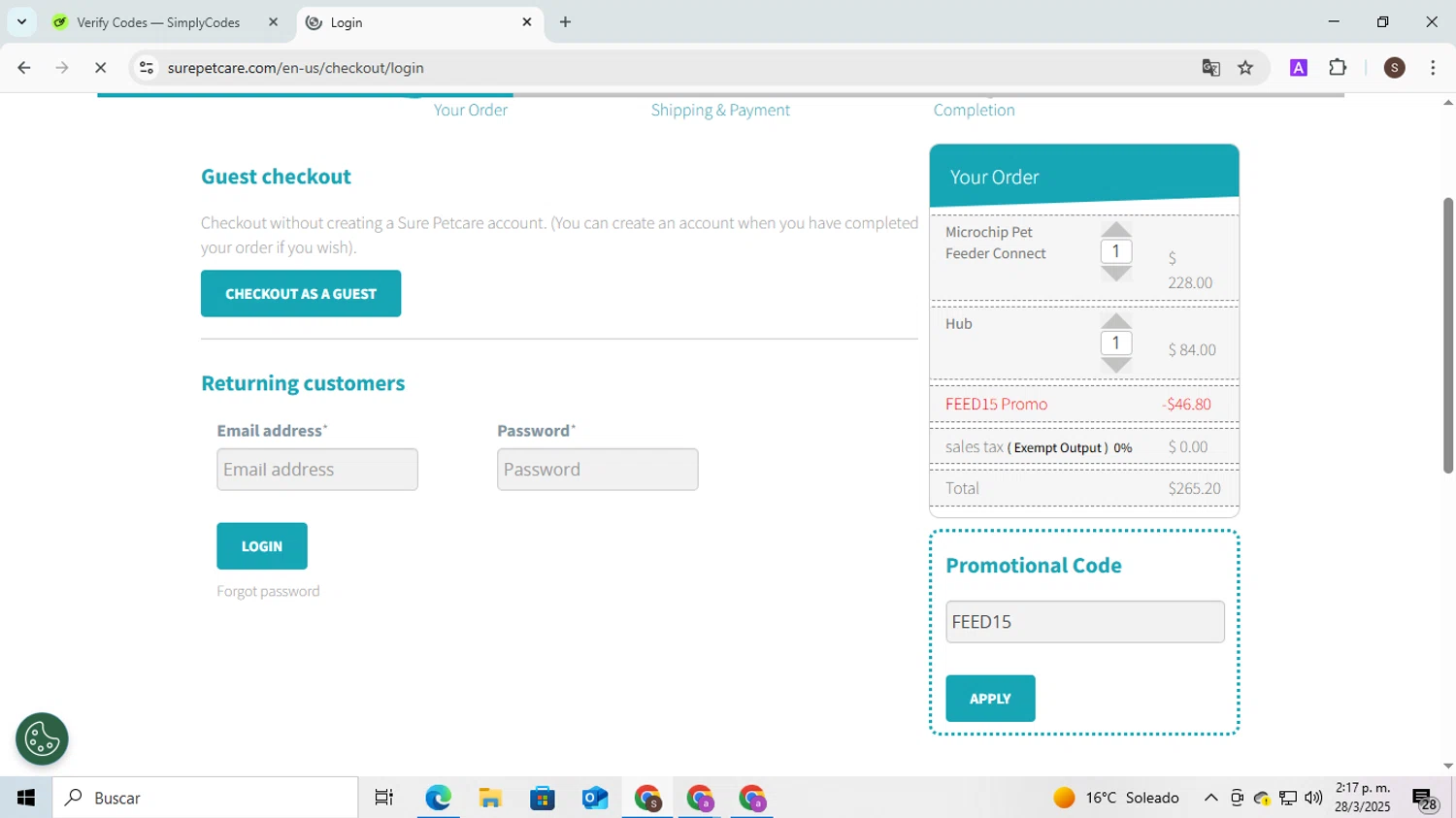Decrease the Hub quantity
The width and height of the screenshot is (1456, 818).
pos(1116,365)
